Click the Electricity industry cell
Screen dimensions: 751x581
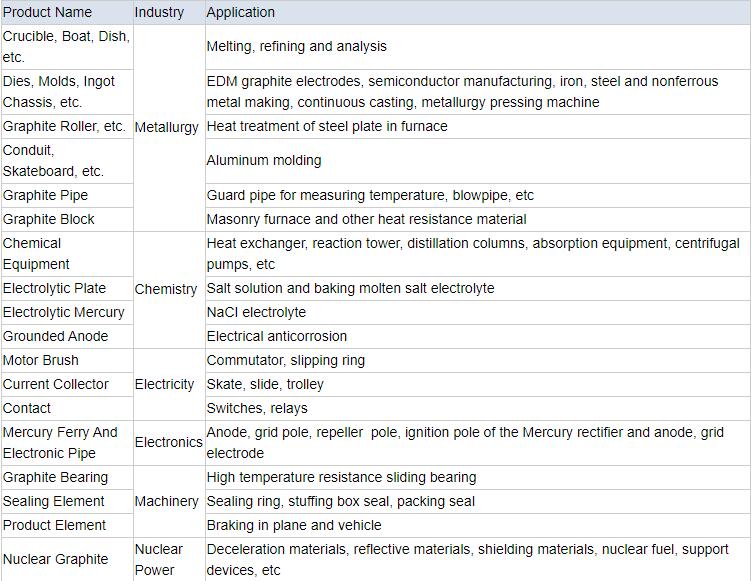[x=165, y=384]
